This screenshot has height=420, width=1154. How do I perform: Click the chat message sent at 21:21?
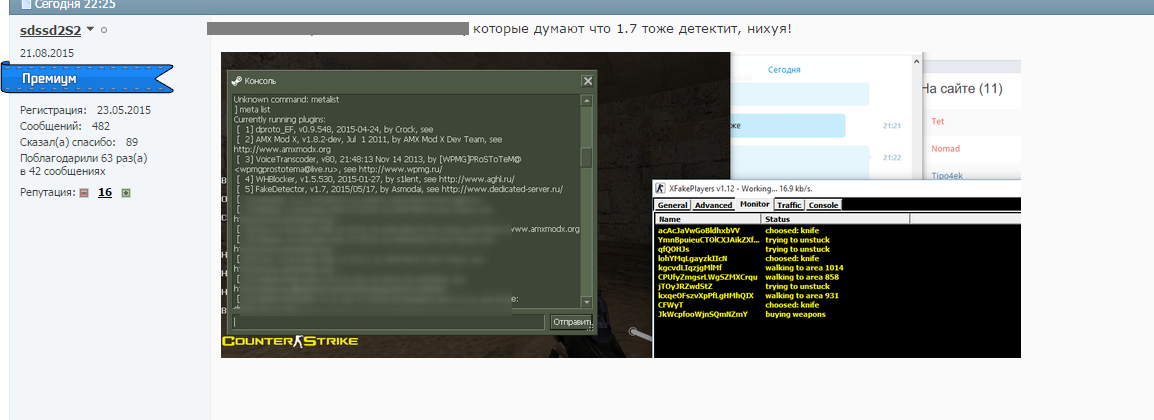(787, 126)
